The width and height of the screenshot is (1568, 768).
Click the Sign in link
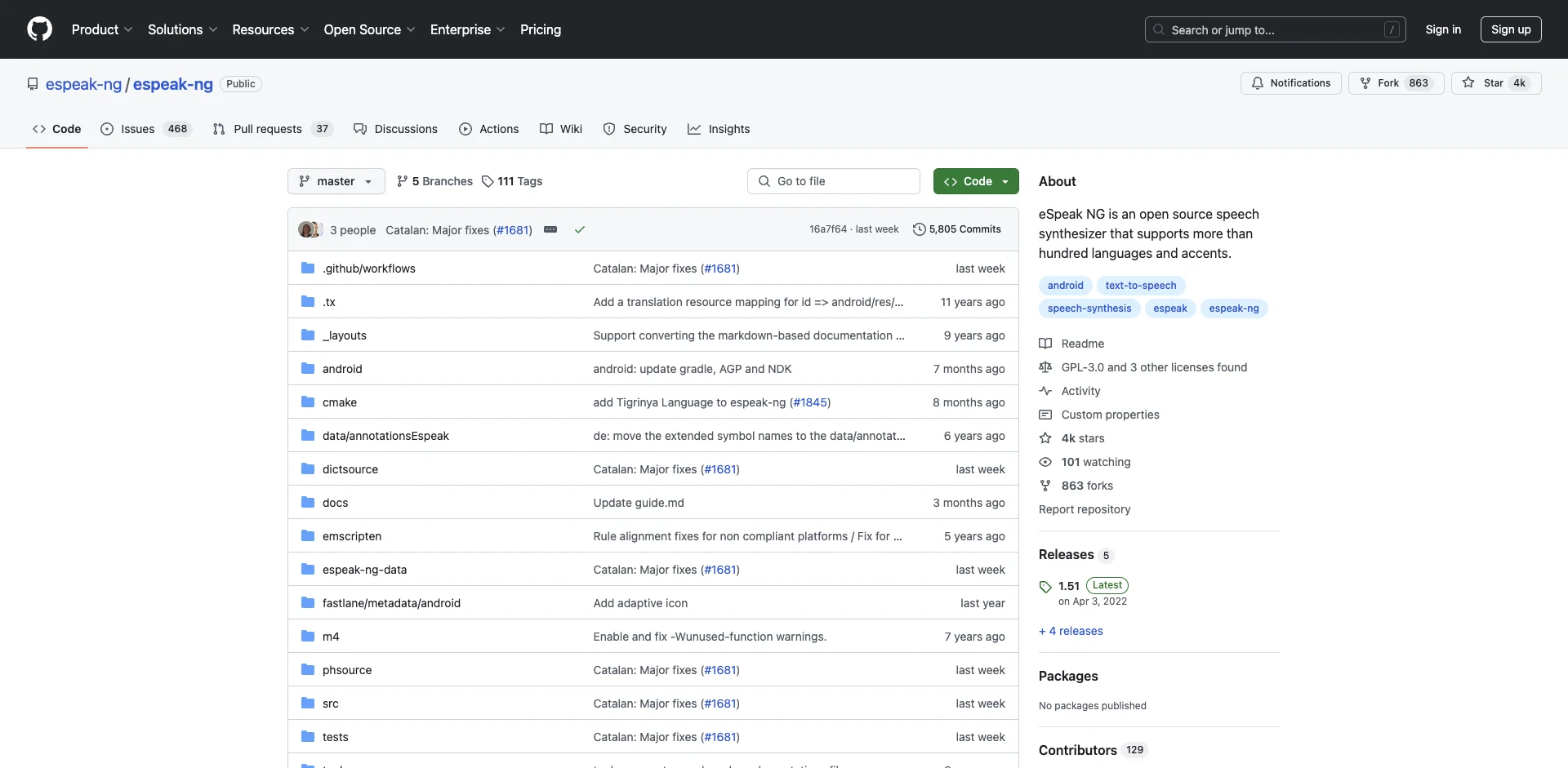[x=1443, y=29]
